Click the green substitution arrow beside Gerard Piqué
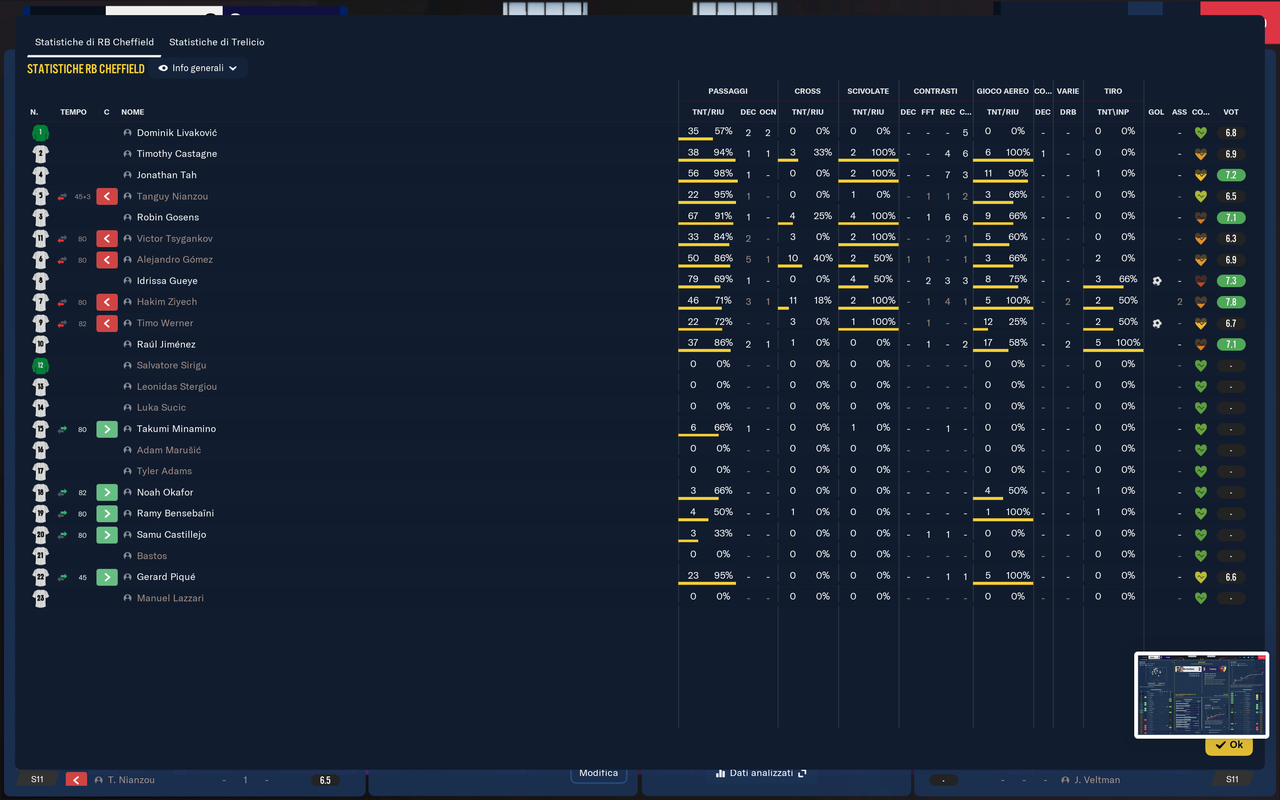1280x800 pixels. click(107, 577)
